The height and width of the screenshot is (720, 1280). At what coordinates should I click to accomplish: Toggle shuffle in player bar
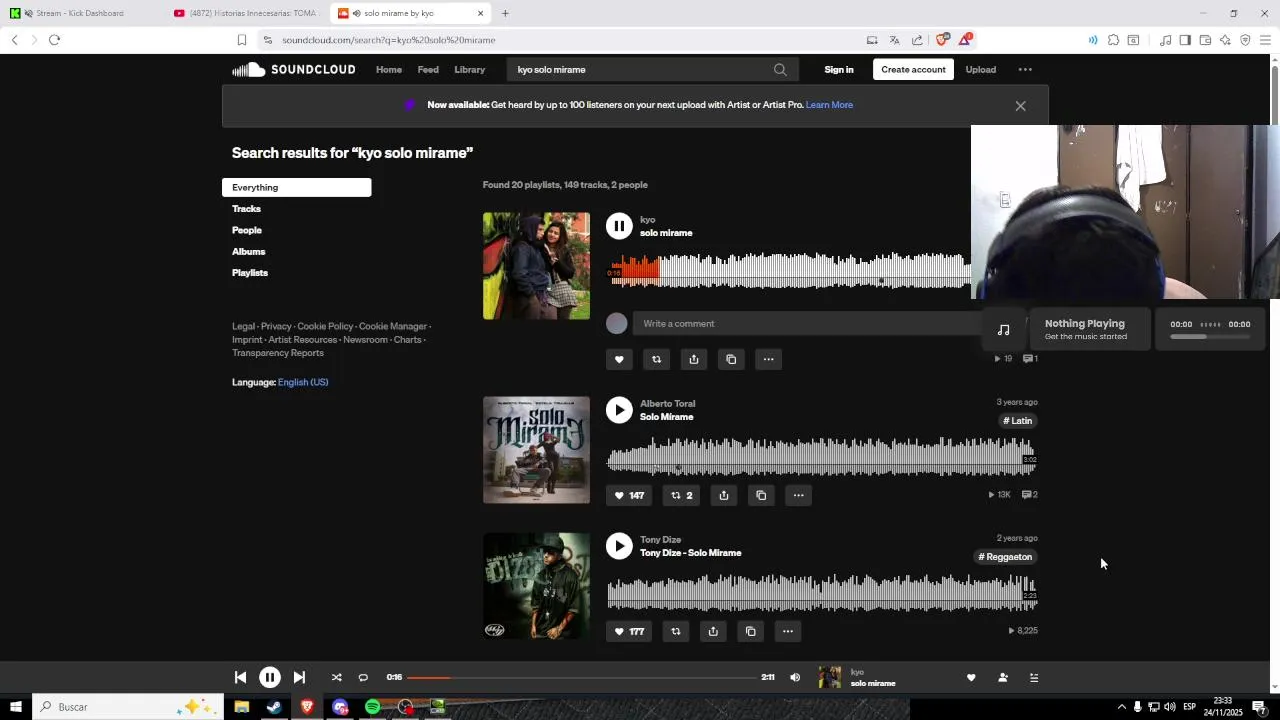point(336,677)
